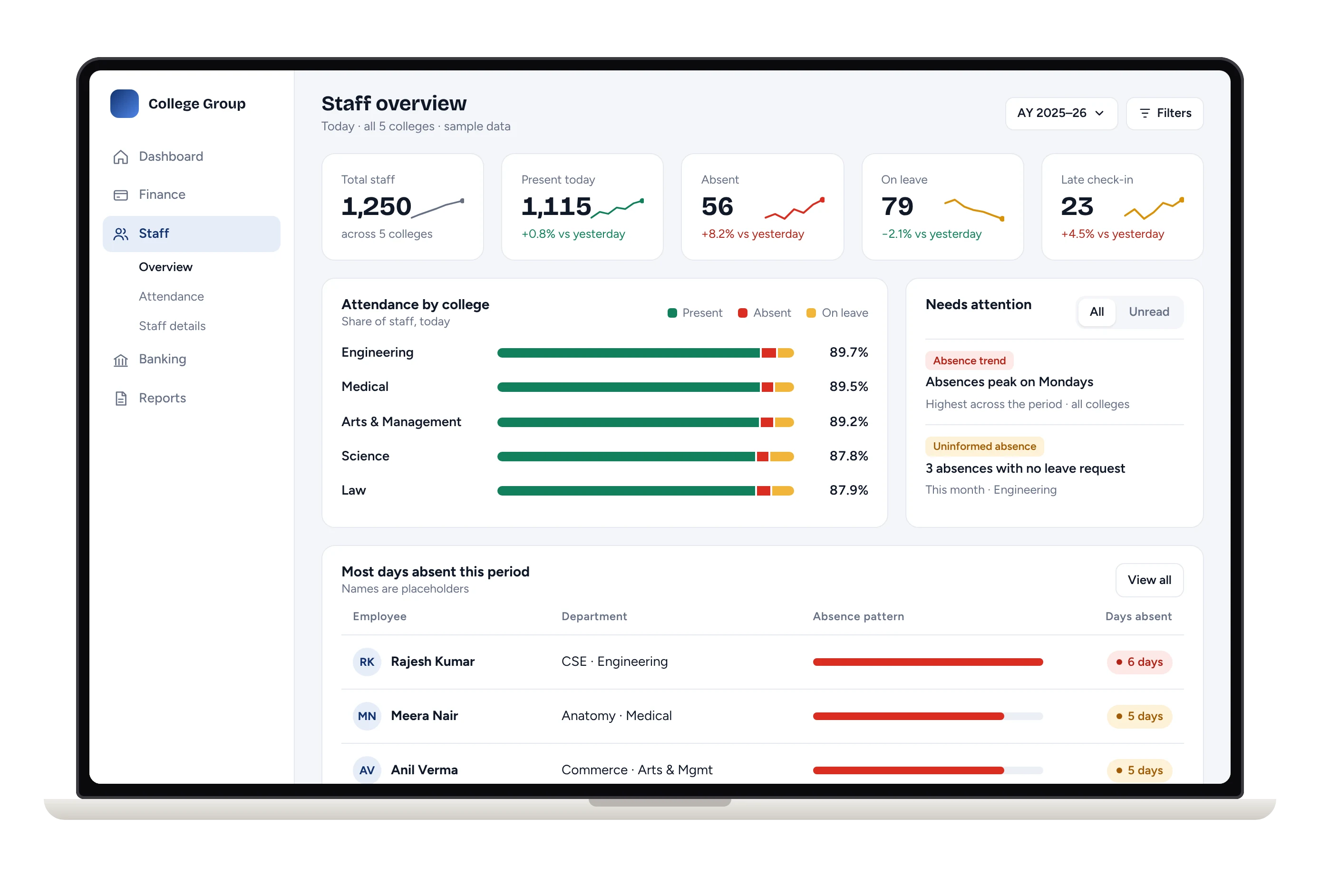The width and height of the screenshot is (1320, 896).
Task: Open the Attendance submenu item
Action: (x=171, y=297)
